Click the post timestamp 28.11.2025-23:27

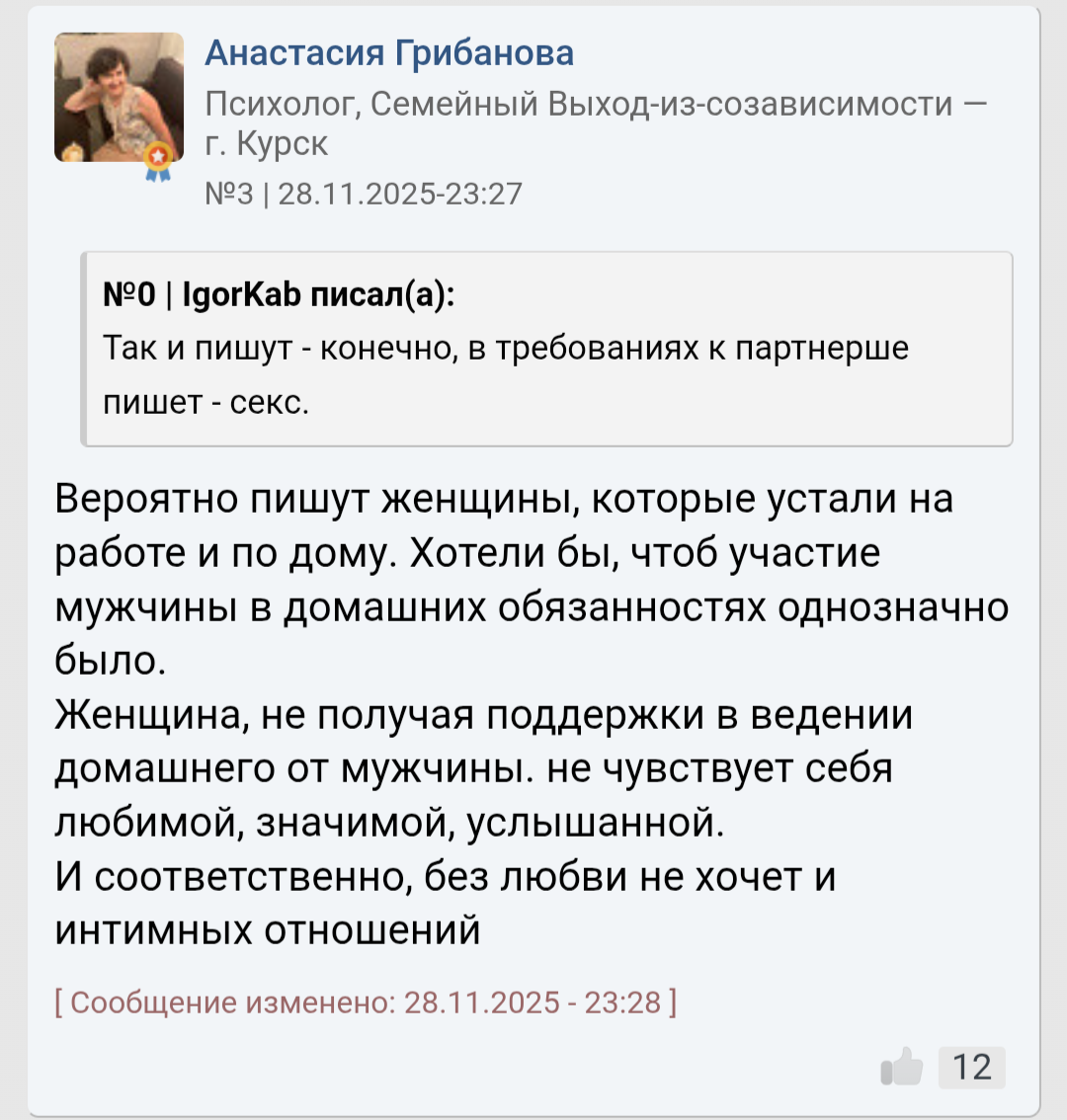point(400,193)
